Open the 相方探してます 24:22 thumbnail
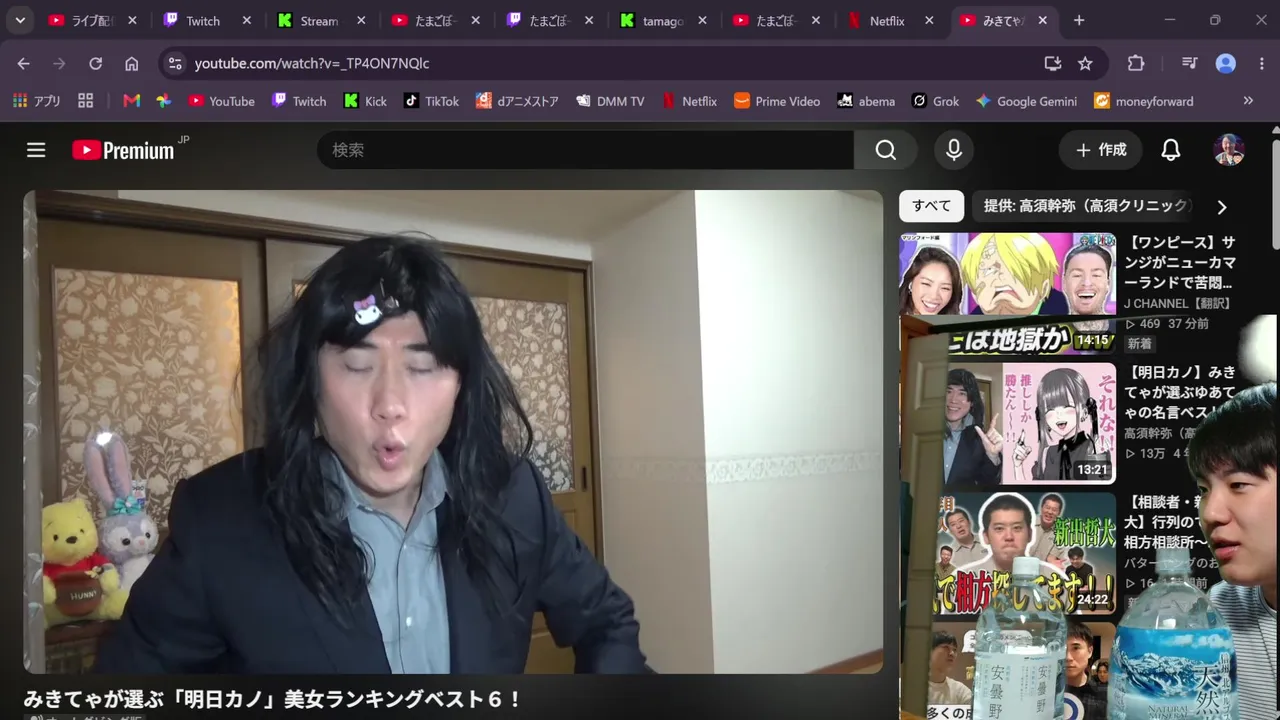This screenshot has height=720, width=1280. [1007, 553]
